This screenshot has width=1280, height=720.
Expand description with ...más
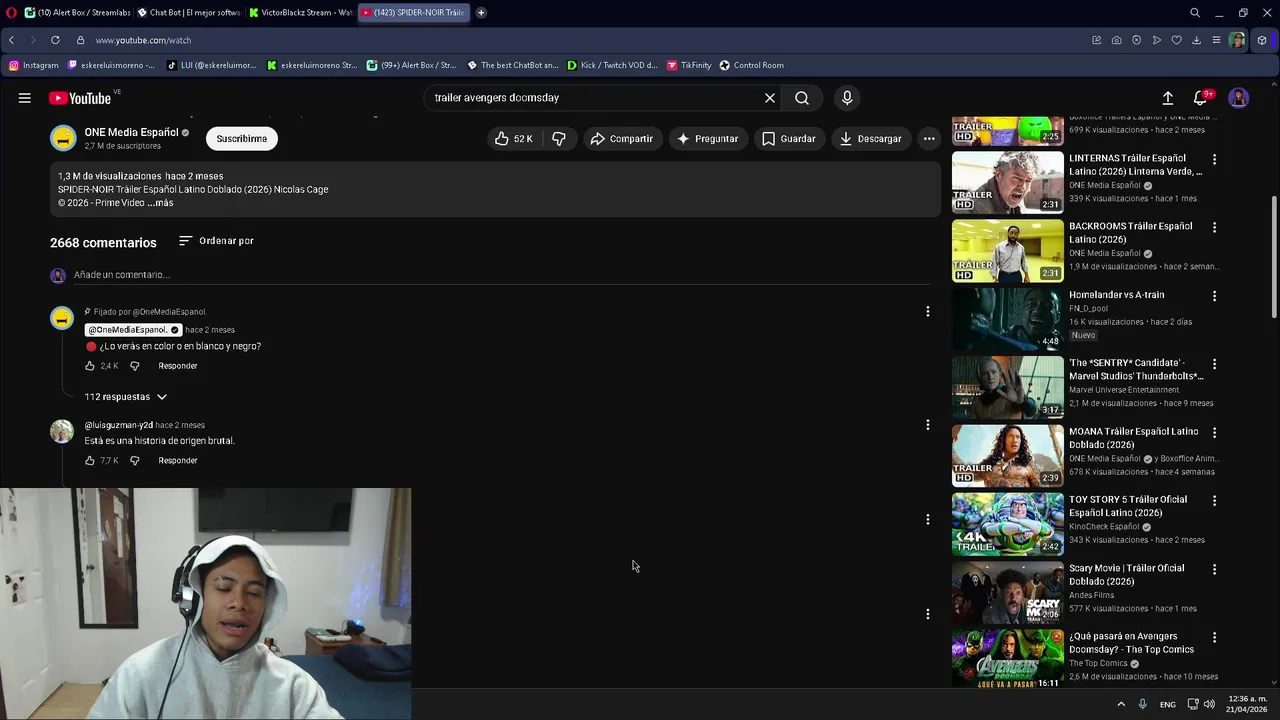pyautogui.click(x=160, y=203)
